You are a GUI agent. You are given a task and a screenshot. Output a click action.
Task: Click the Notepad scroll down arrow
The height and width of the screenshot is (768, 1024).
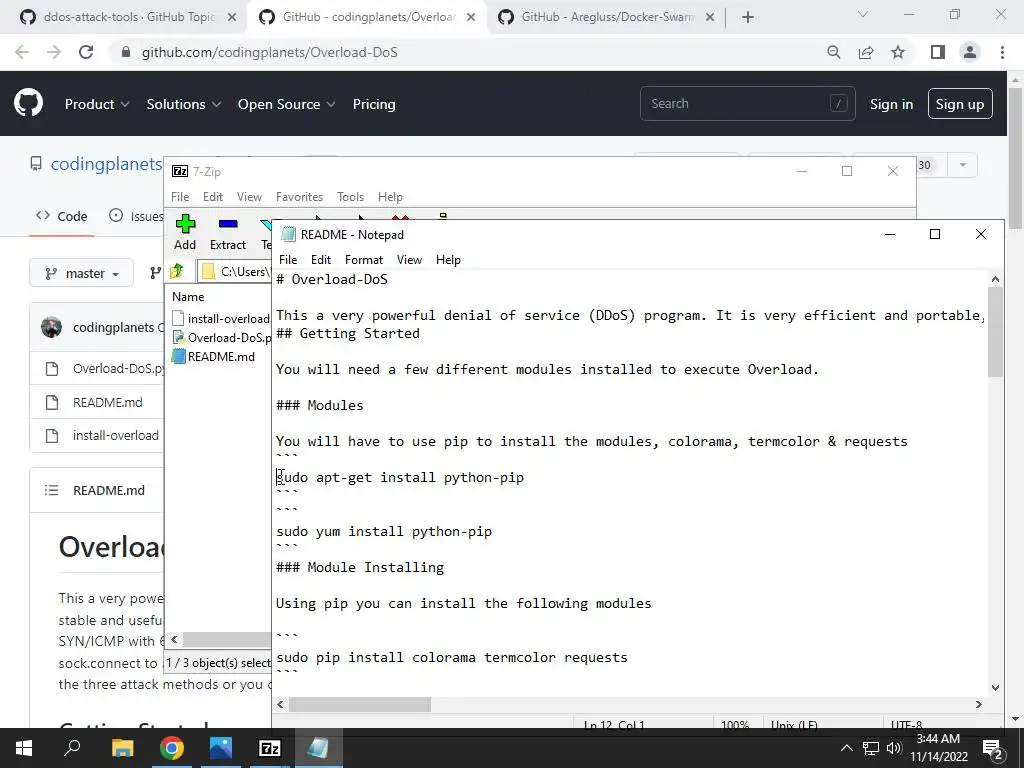point(995,687)
